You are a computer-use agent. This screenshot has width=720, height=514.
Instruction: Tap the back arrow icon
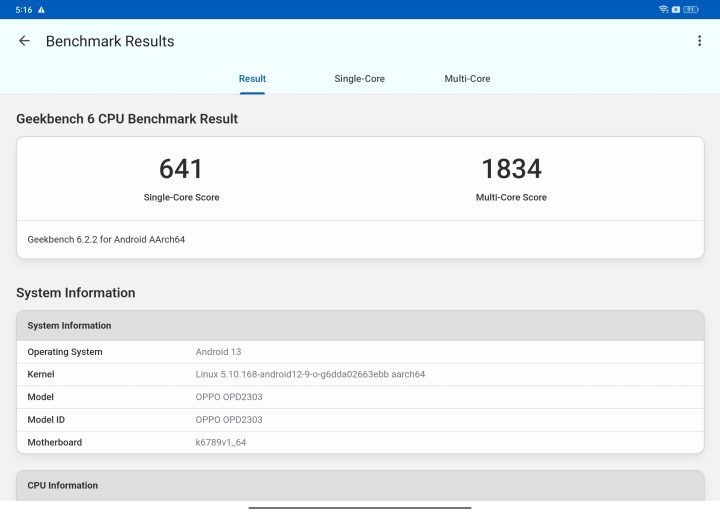point(24,41)
